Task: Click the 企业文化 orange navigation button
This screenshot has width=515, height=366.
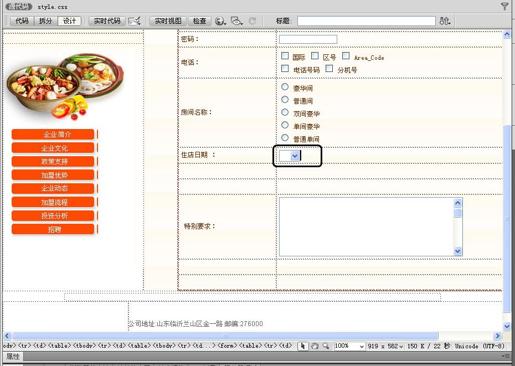Action: (53, 148)
